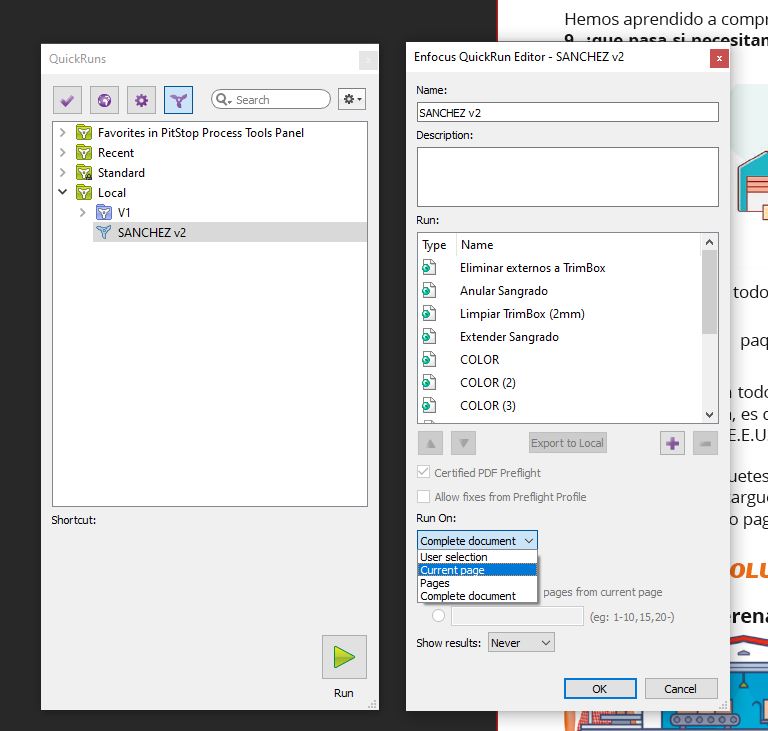Click the OK button
This screenshot has height=731, width=768.
click(x=600, y=688)
